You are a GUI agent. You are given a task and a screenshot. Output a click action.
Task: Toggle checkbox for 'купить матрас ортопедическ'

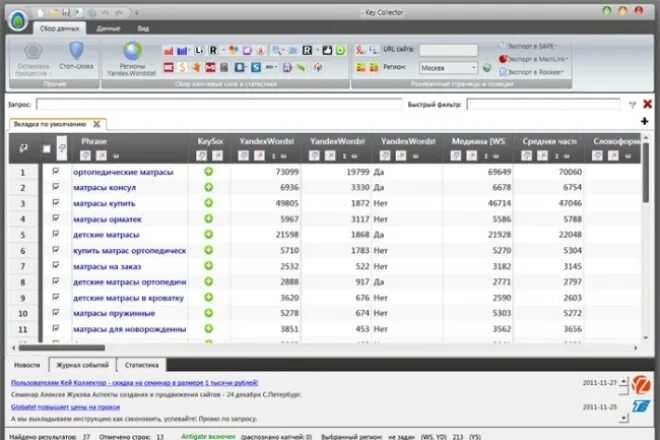click(56, 250)
